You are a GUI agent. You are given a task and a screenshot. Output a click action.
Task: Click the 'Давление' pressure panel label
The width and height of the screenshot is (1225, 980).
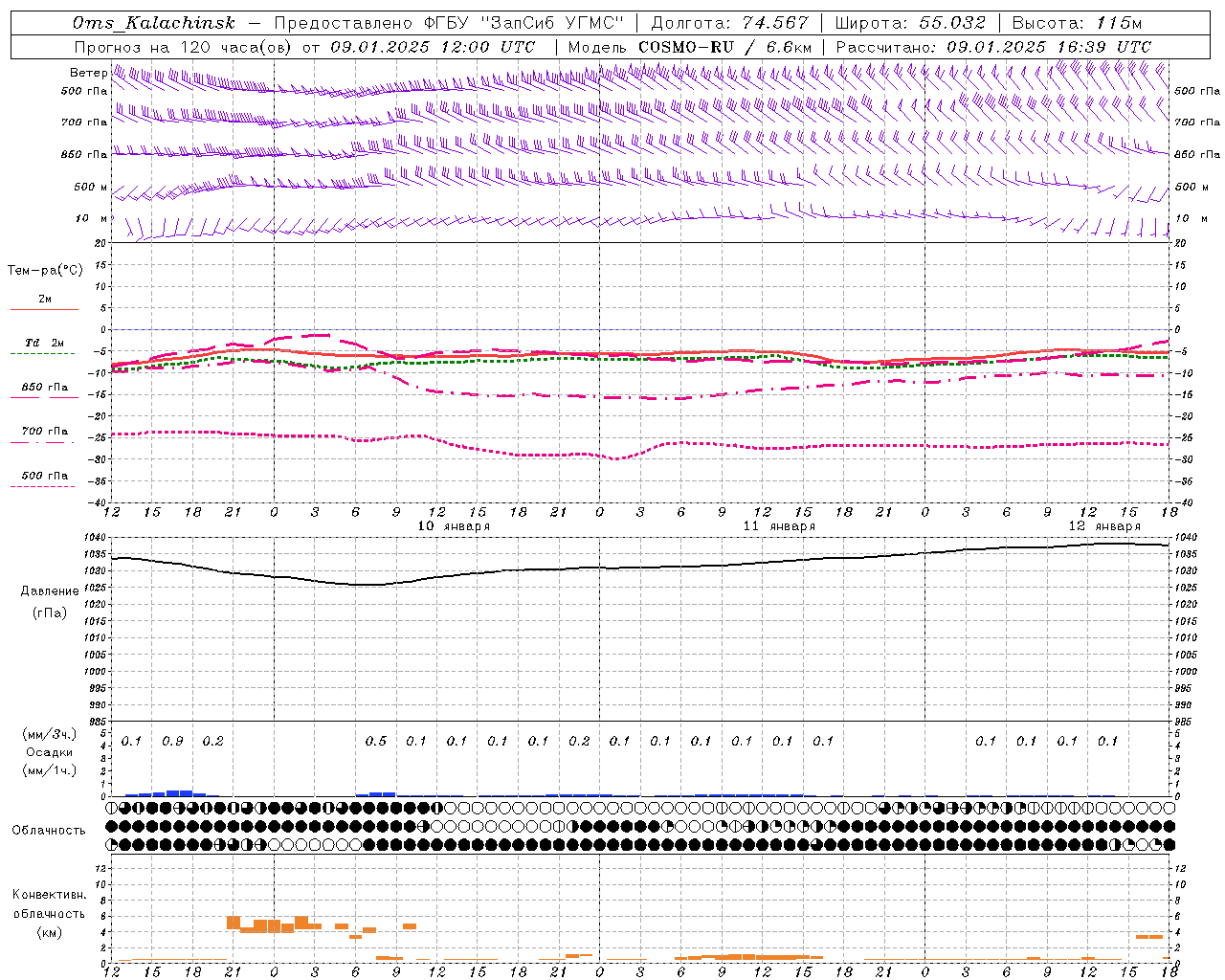point(50,591)
